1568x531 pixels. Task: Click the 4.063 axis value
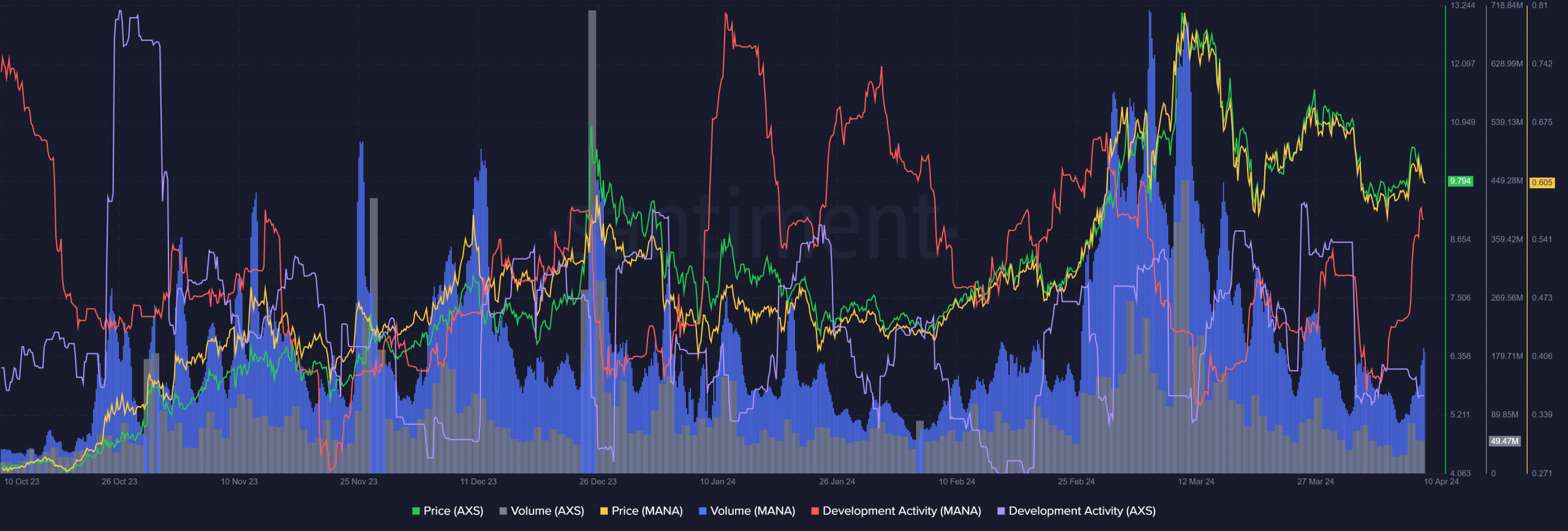(x=1460, y=473)
